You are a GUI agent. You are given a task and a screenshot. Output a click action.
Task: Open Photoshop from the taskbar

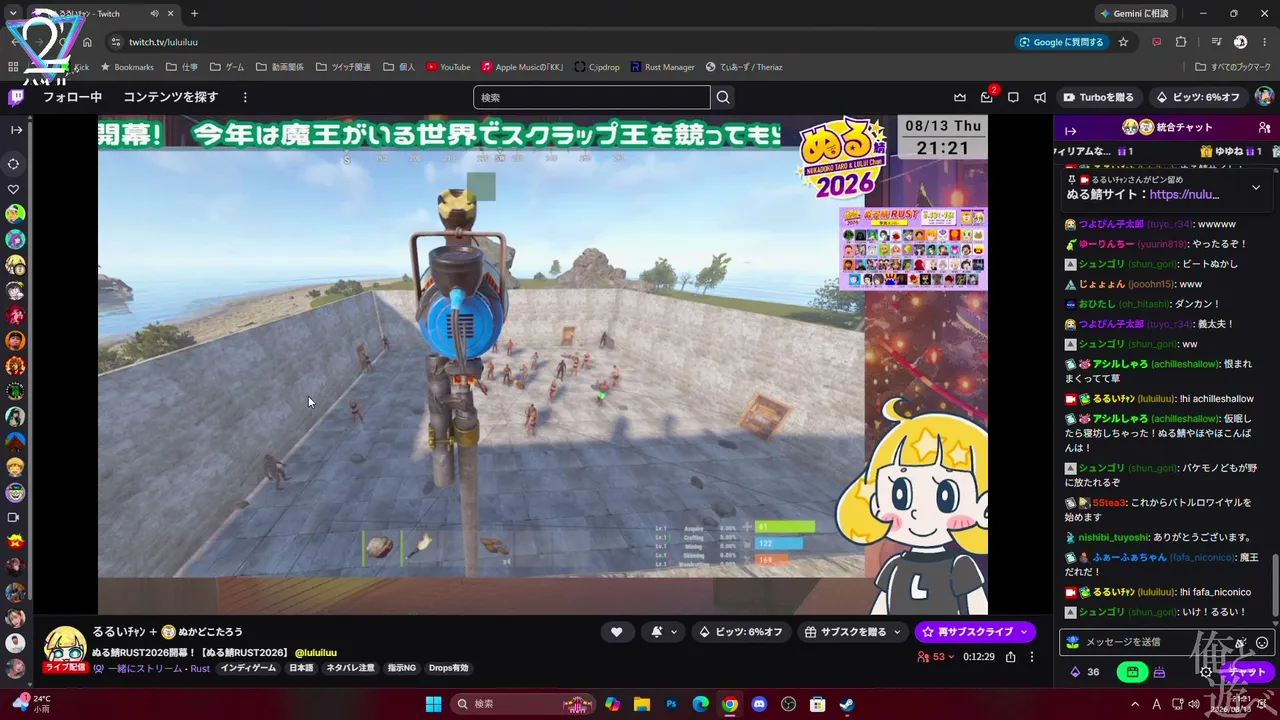tap(672, 704)
